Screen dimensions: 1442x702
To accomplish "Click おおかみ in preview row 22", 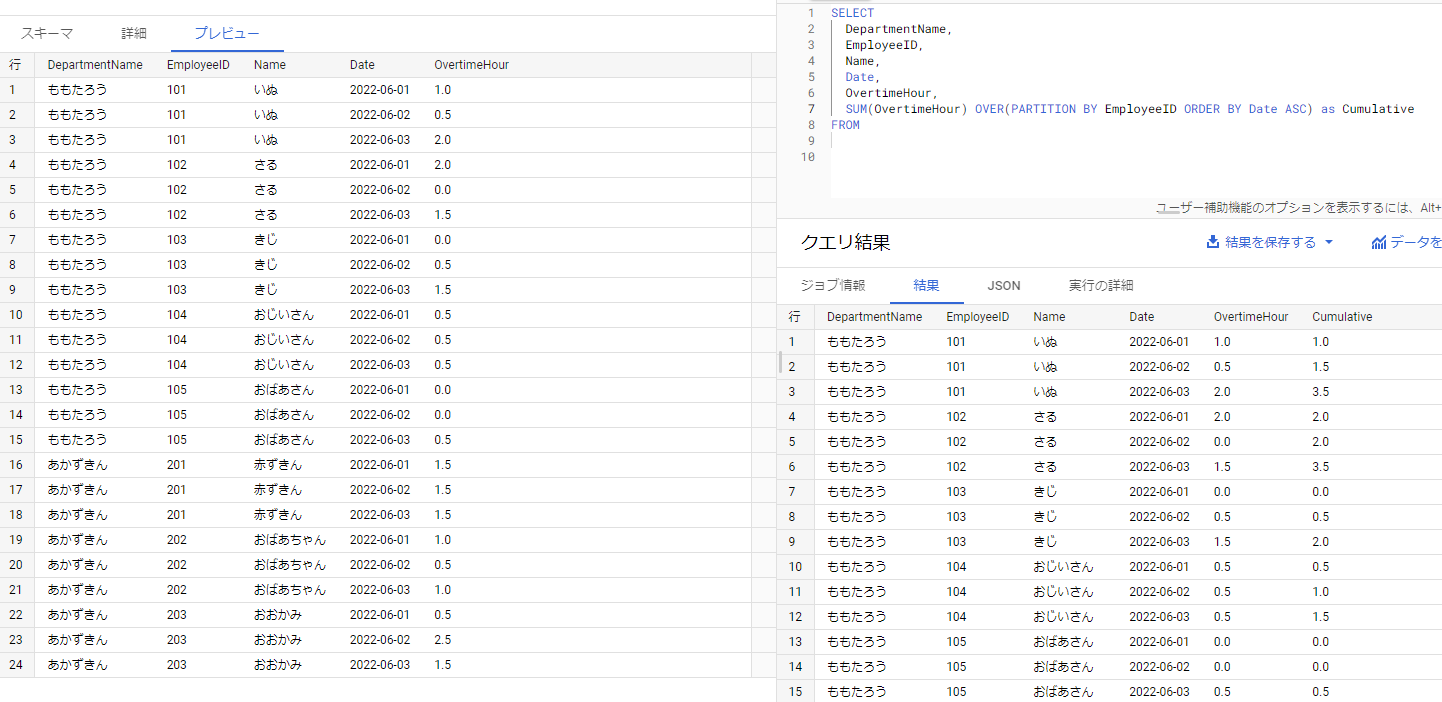I will point(278,615).
